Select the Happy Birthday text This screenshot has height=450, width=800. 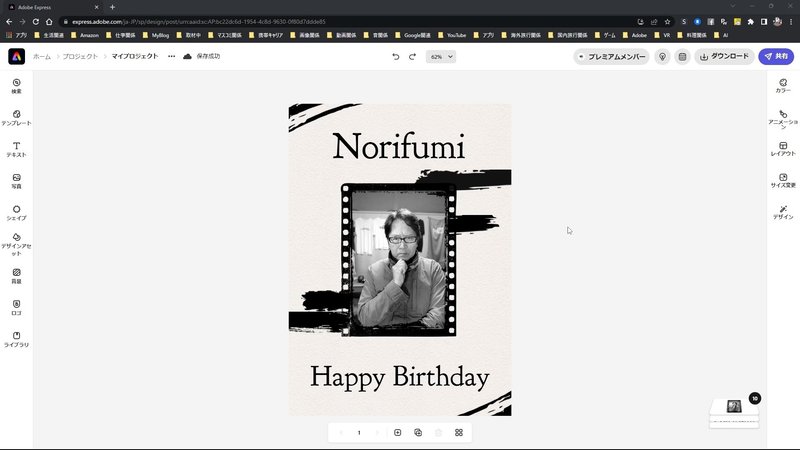point(399,378)
